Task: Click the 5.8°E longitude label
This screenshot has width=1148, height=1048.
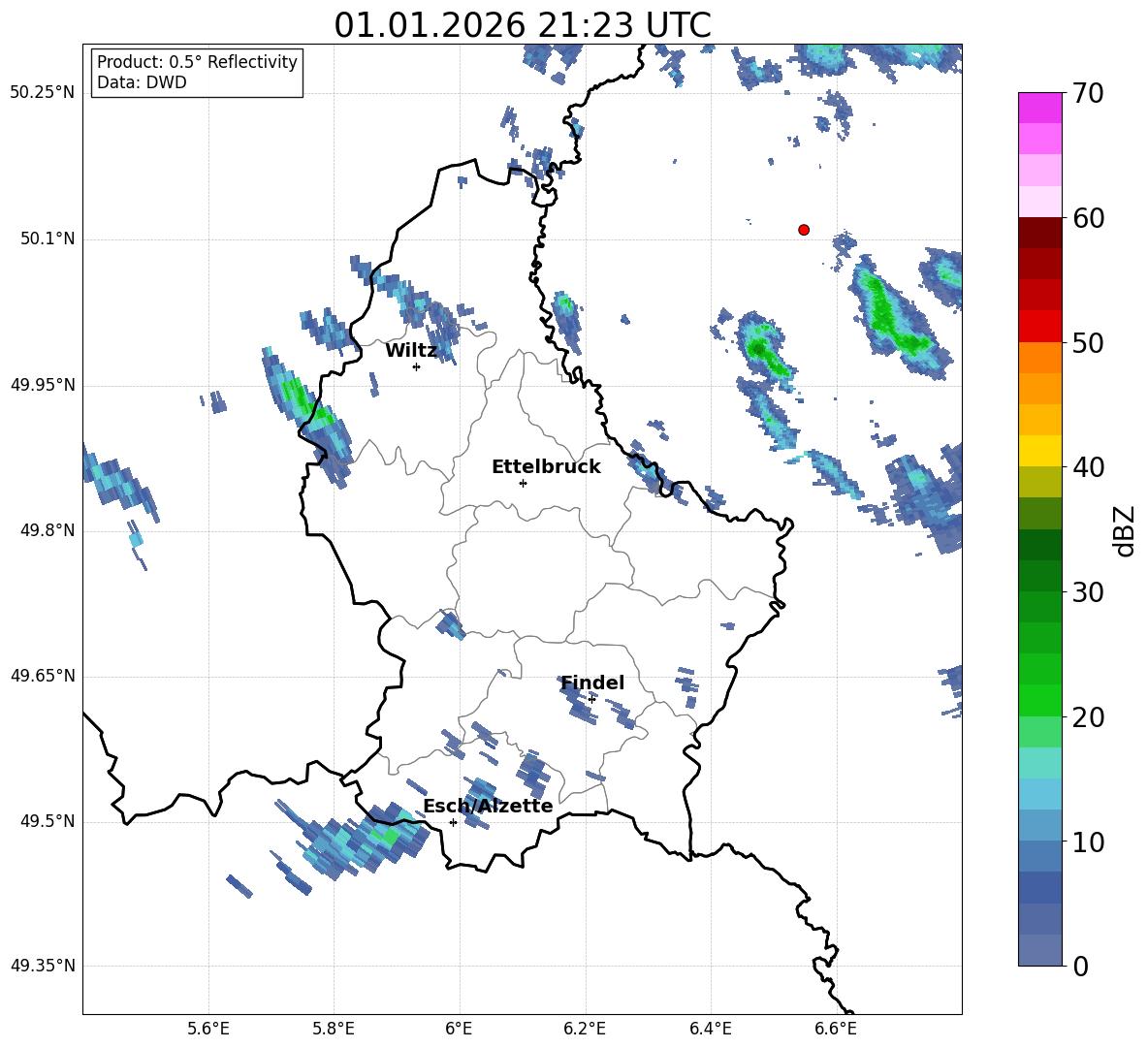Action: pos(334,1029)
